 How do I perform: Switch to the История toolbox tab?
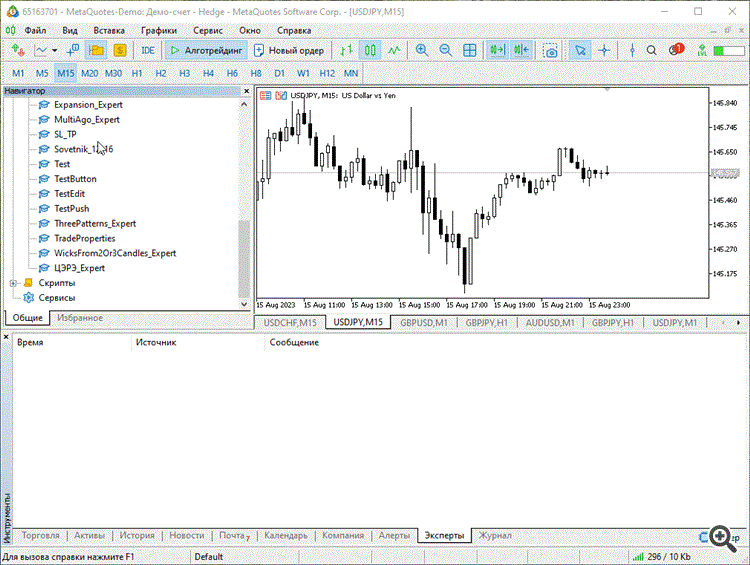click(137, 536)
